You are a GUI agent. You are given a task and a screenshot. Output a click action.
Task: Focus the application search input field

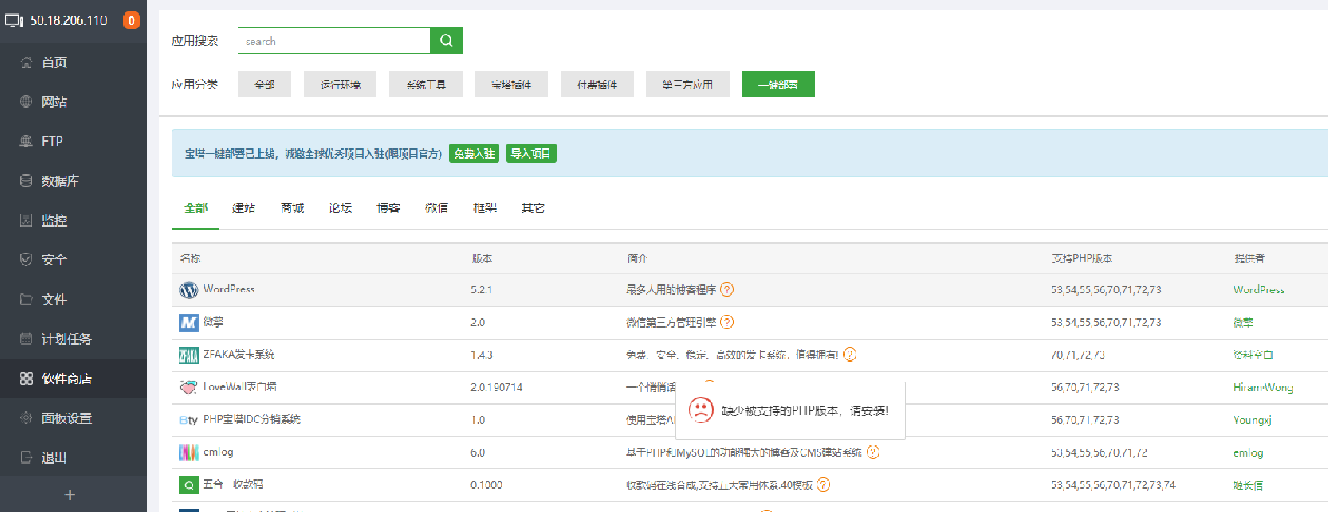(334, 41)
